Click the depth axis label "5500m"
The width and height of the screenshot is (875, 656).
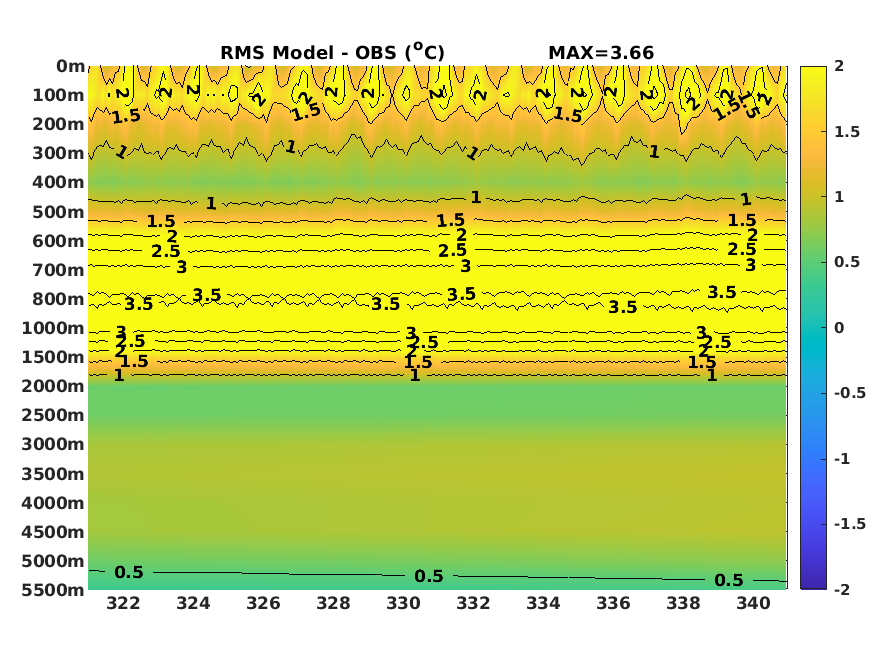pyautogui.click(x=53, y=591)
